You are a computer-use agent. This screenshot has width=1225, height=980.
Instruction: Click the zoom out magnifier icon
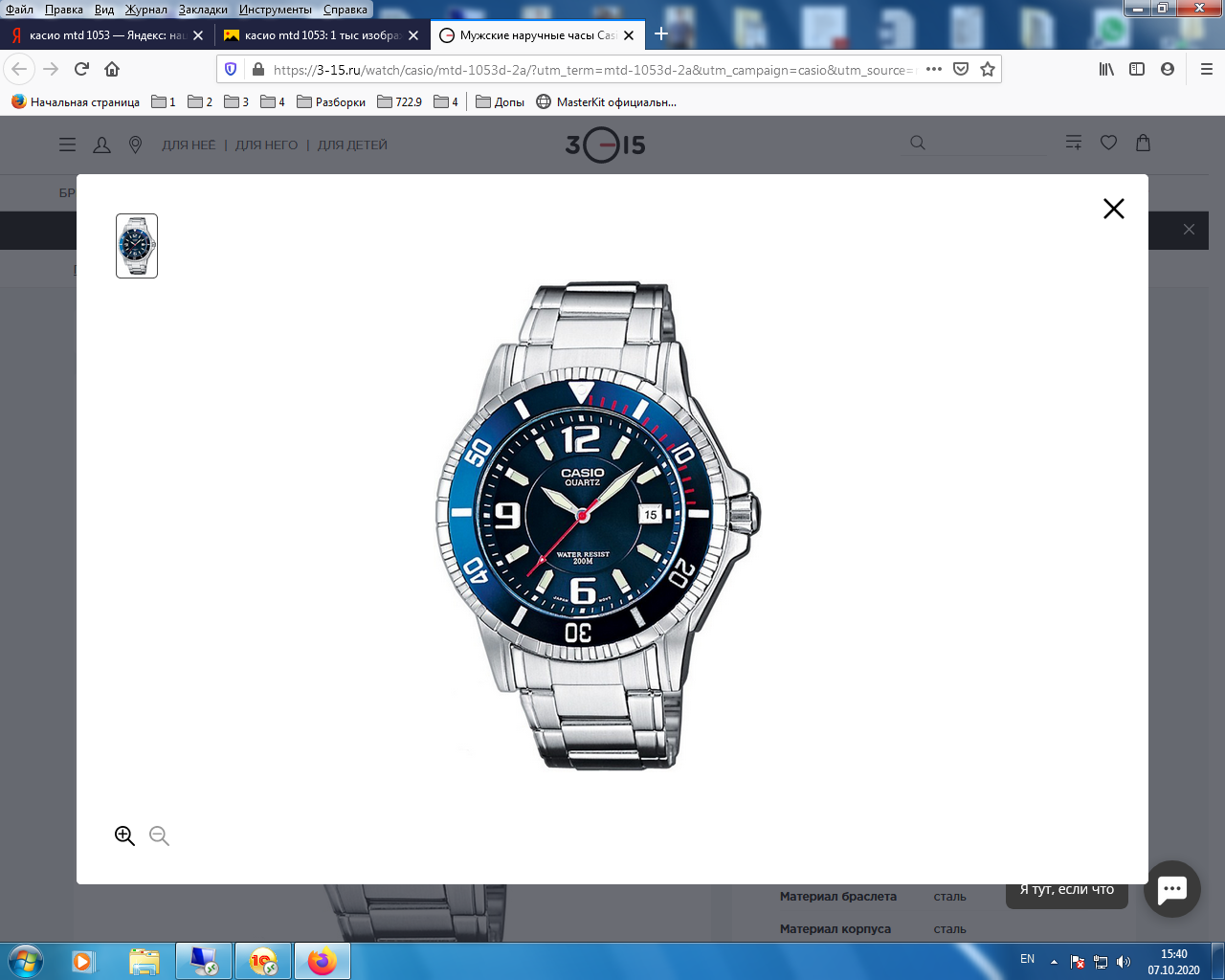pos(159,835)
